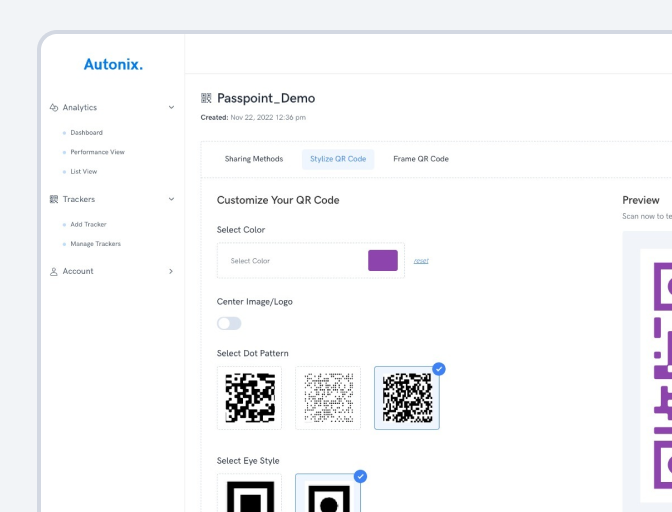Click the Account user icon
The width and height of the screenshot is (672, 512).
click(x=54, y=272)
